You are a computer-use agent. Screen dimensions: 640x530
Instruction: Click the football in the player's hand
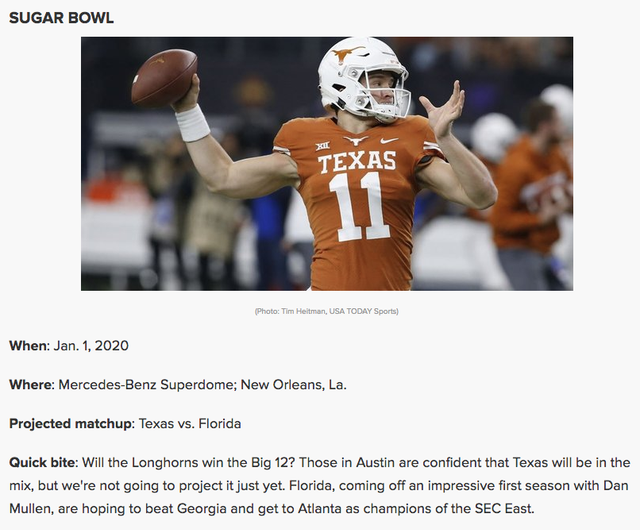point(163,78)
